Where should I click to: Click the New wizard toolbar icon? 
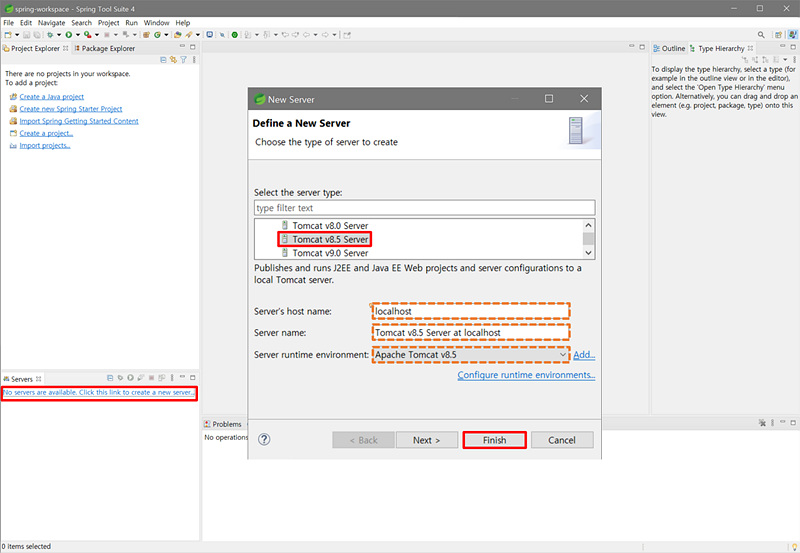pos(8,35)
